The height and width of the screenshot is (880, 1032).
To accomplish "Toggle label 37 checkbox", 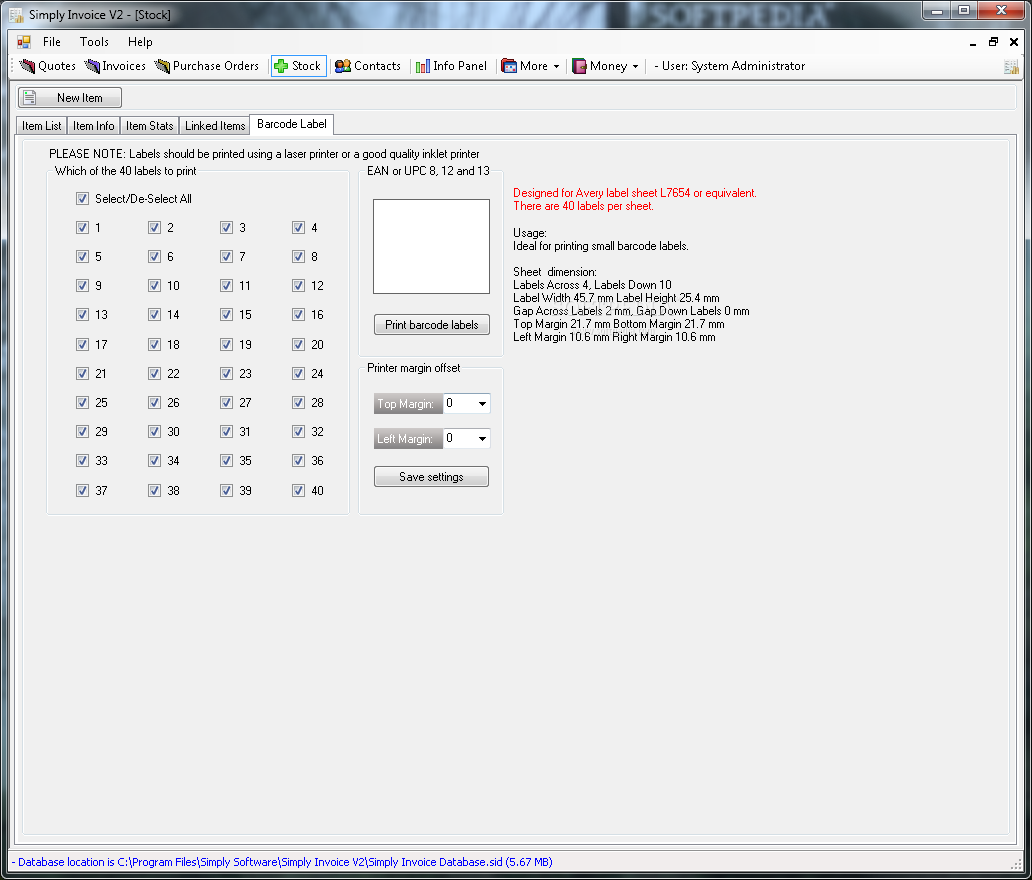I will [x=82, y=490].
